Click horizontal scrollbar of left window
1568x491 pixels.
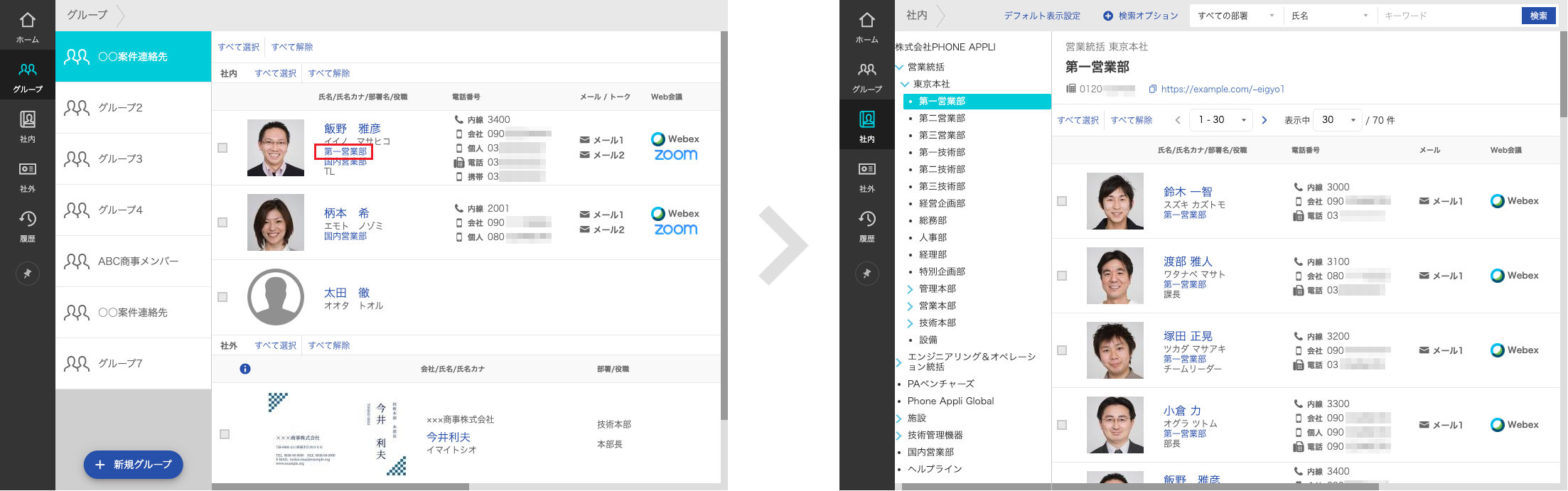pos(340,487)
